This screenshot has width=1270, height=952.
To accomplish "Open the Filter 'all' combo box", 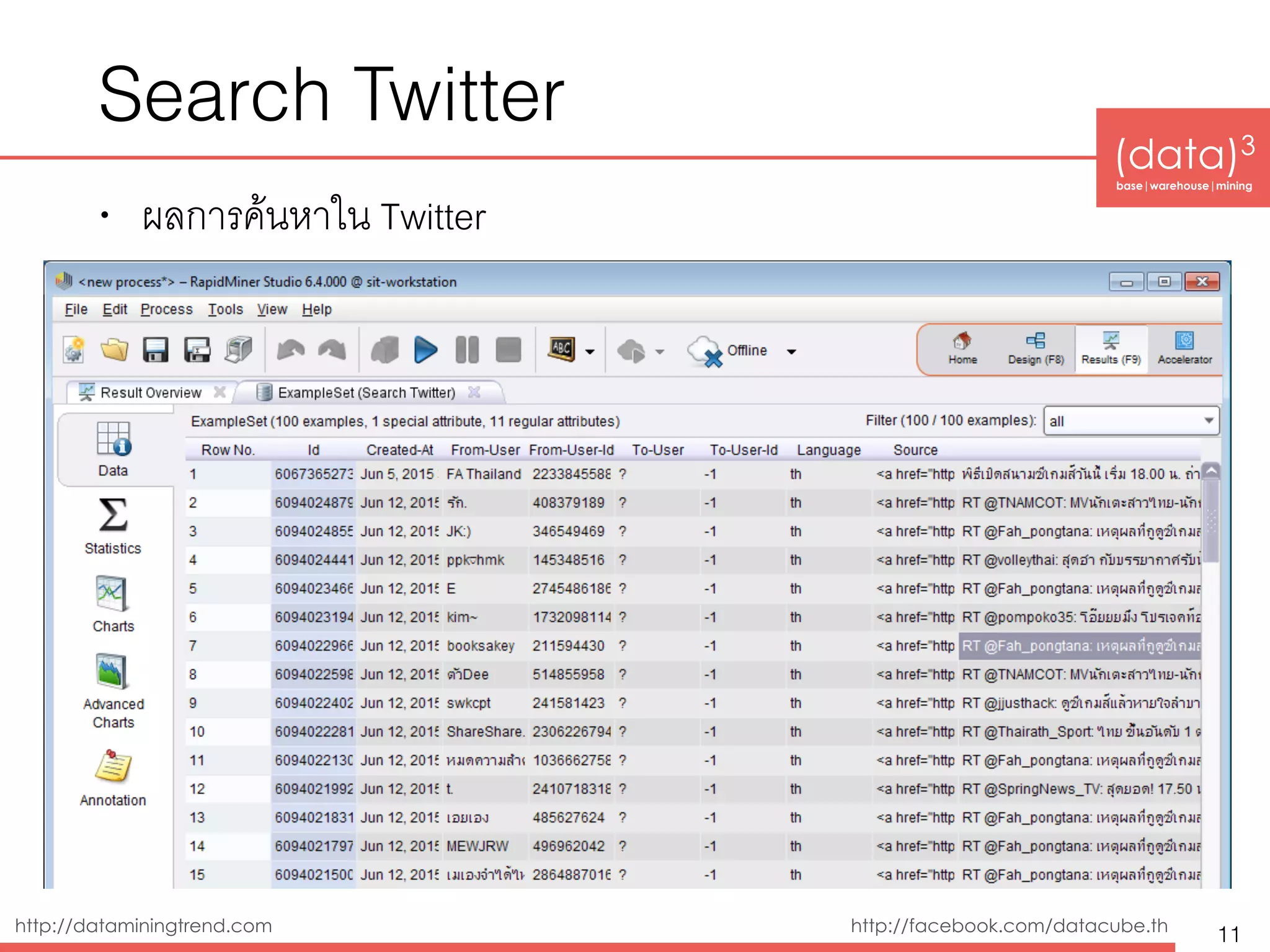I will 1131,421.
